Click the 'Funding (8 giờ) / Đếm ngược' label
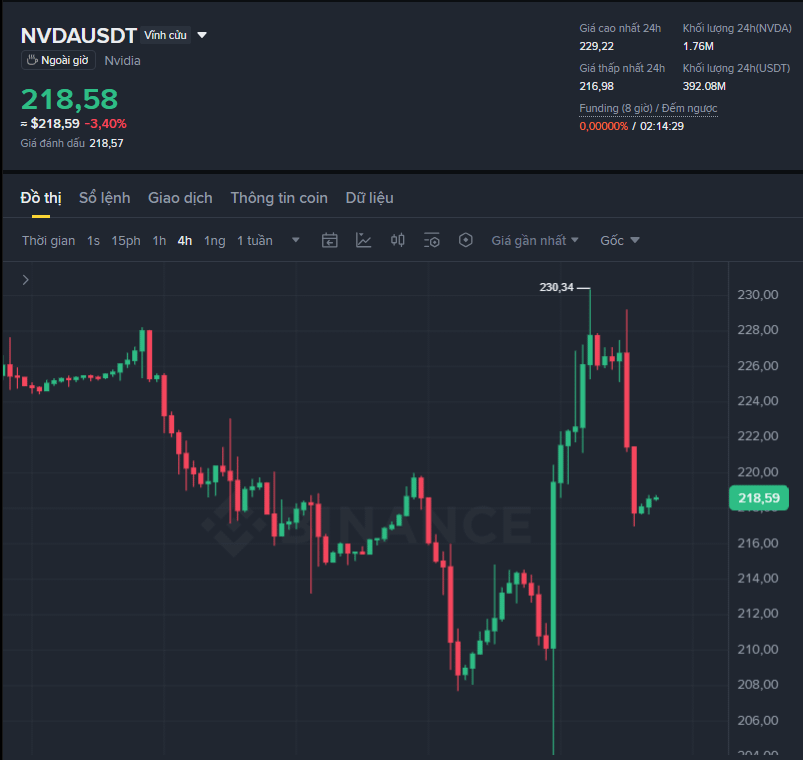Image resolution: width=803 pixels, height=760 pixels. point(648,109)
